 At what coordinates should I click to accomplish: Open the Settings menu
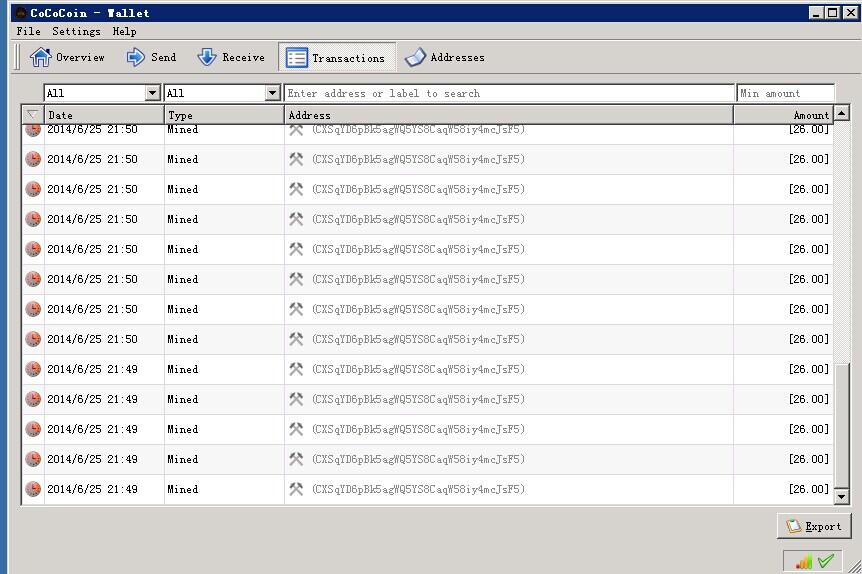[x=76, y=31]
